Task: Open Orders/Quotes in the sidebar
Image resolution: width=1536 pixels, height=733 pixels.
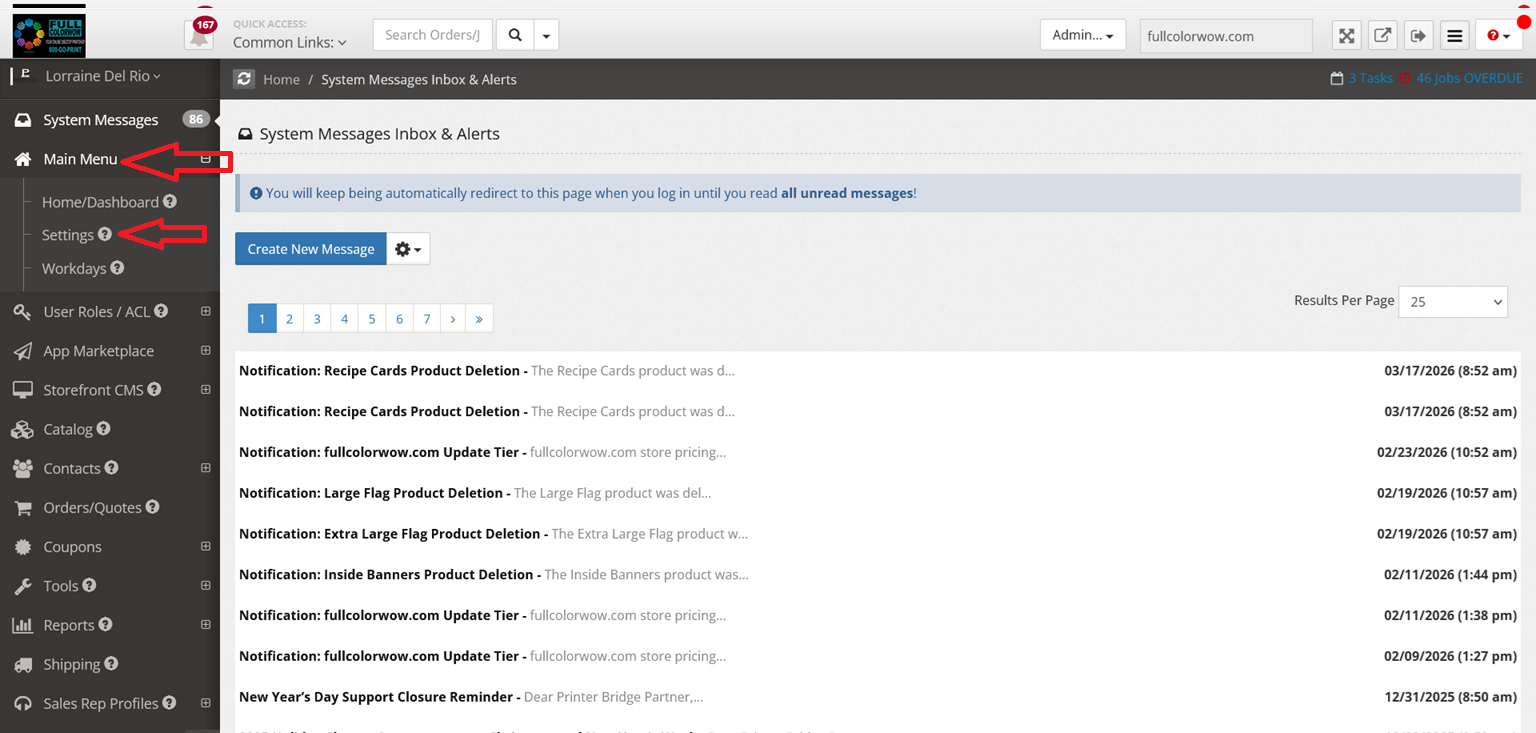Action: pos(92,507)
